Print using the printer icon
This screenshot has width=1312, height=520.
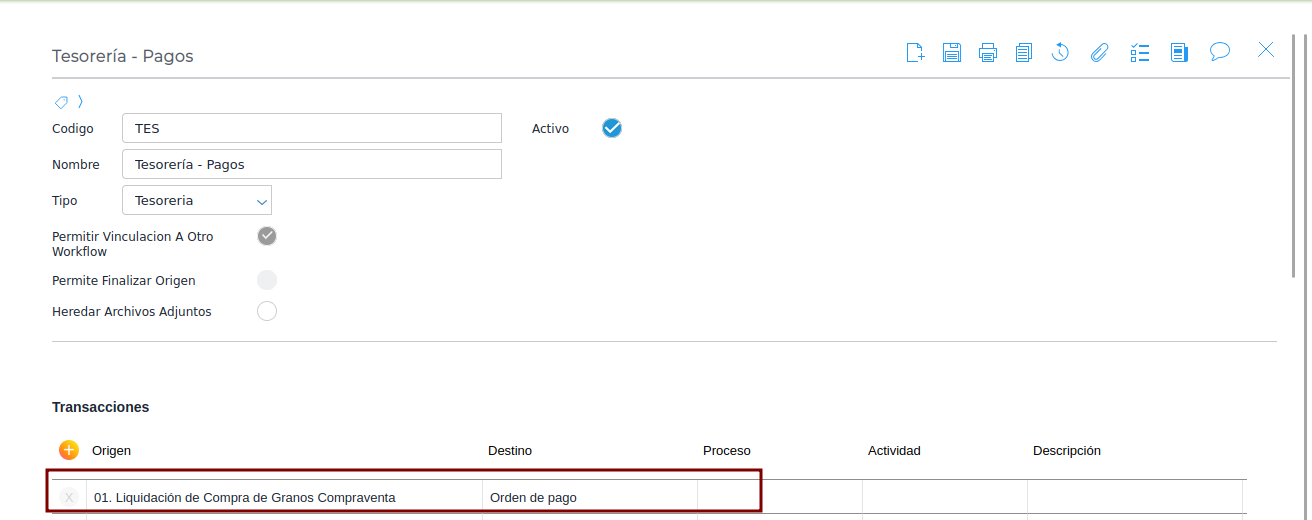tap(988, 52)
